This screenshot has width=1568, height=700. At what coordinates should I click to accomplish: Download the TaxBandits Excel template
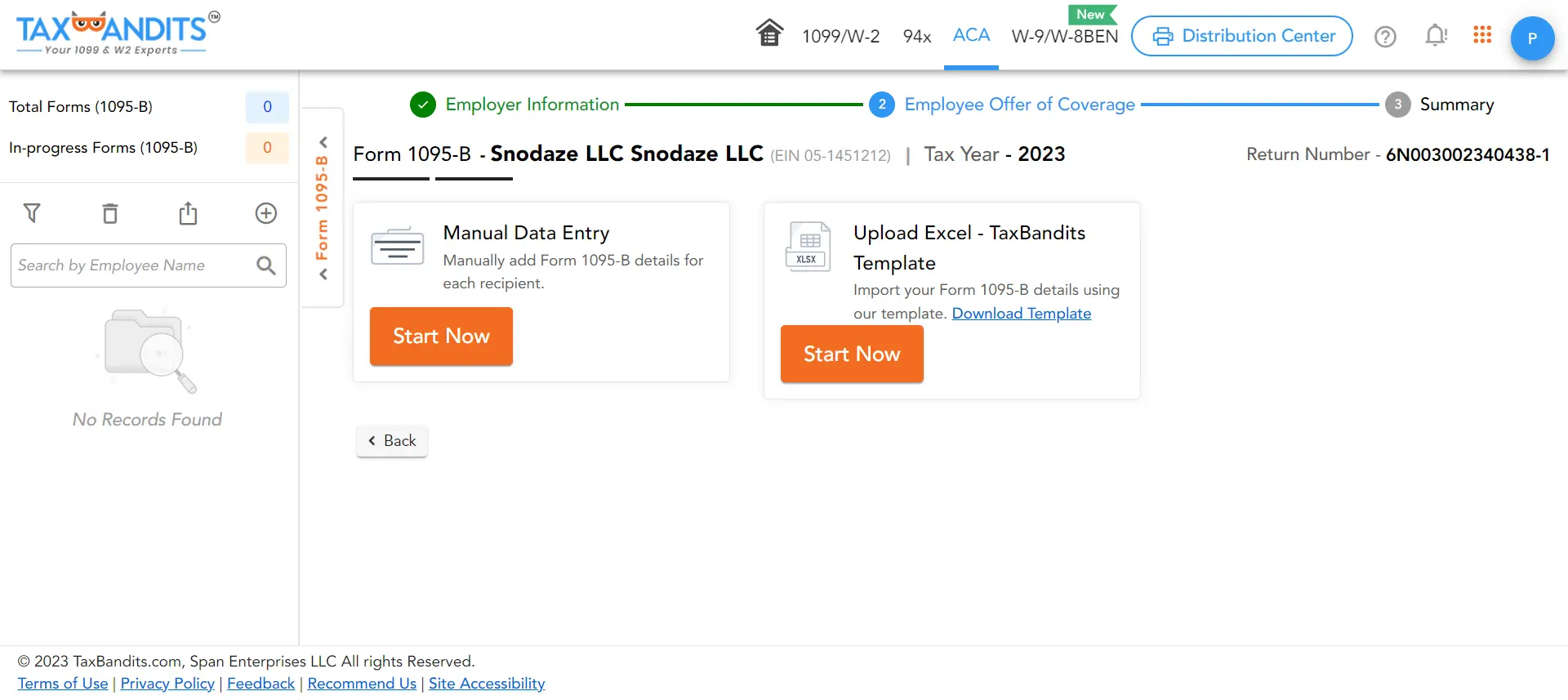tap(1022, 313)
